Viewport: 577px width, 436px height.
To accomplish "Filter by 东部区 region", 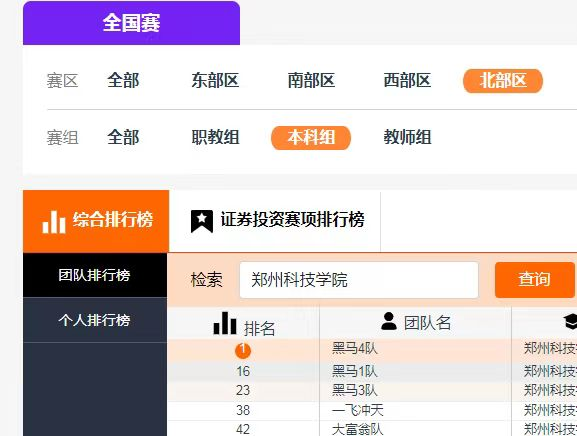I will (x=215, y=81).
